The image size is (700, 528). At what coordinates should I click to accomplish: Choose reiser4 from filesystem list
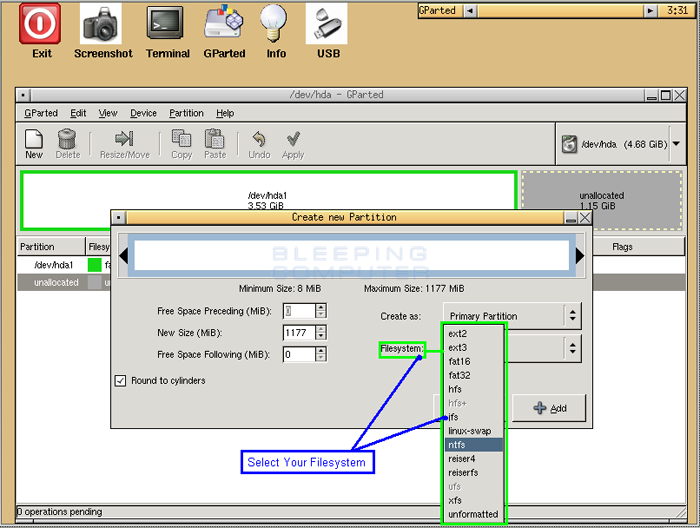coord(474,459)
